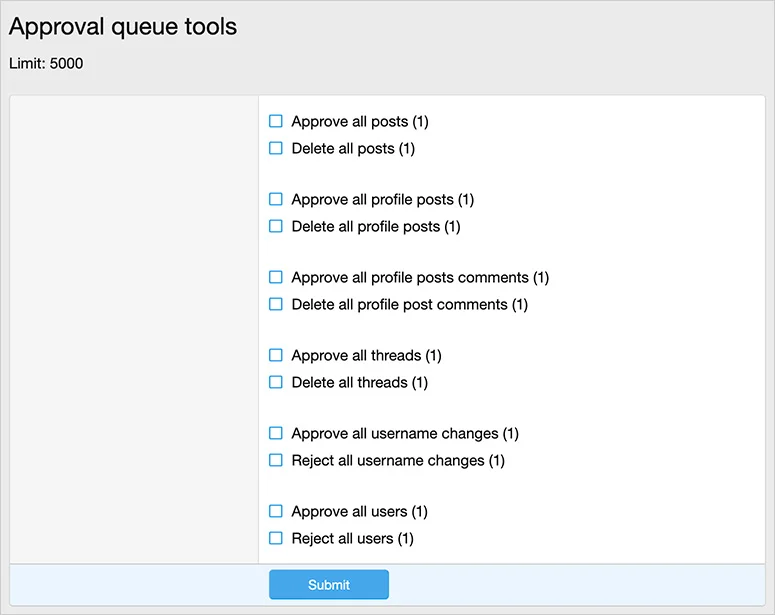
Task: Enable 'Approve all profile posts' checkbox
Action: (276, 199)
